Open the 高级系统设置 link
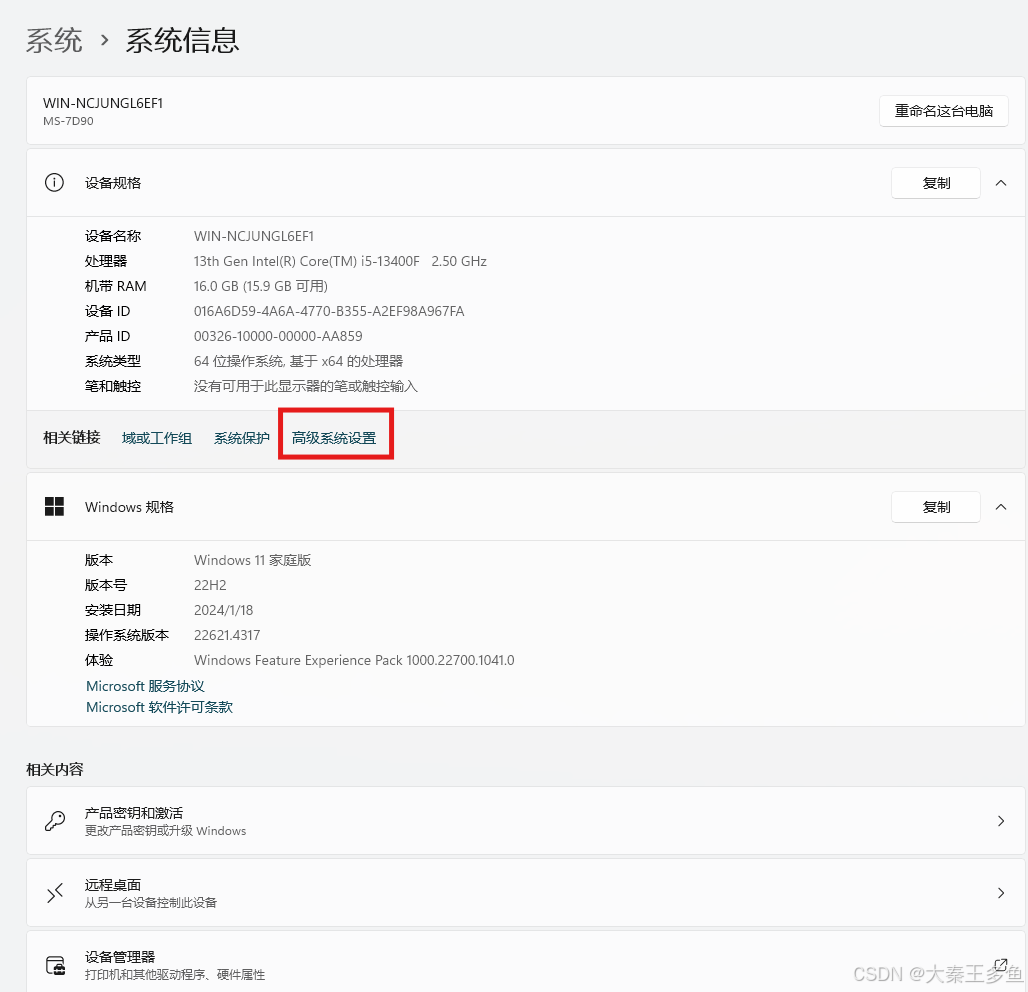Screen dimensions: 1028x992 [x=334, y=438]
